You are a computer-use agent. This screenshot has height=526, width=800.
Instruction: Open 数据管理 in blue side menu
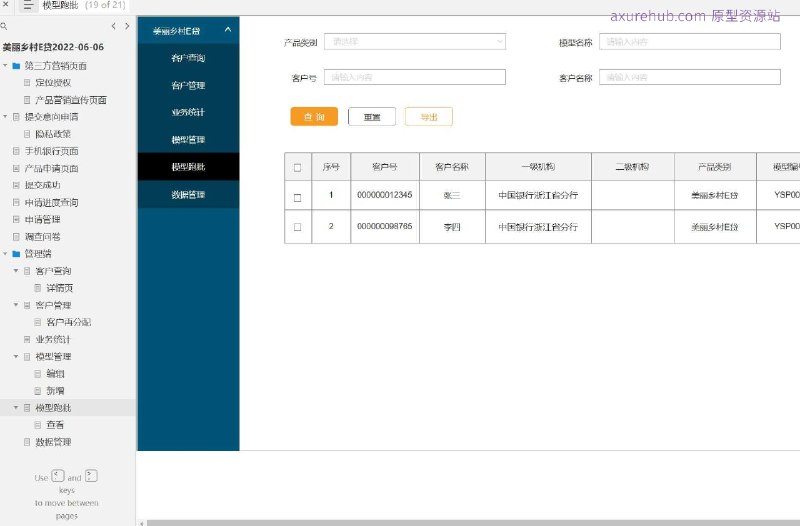coord(188,194)
